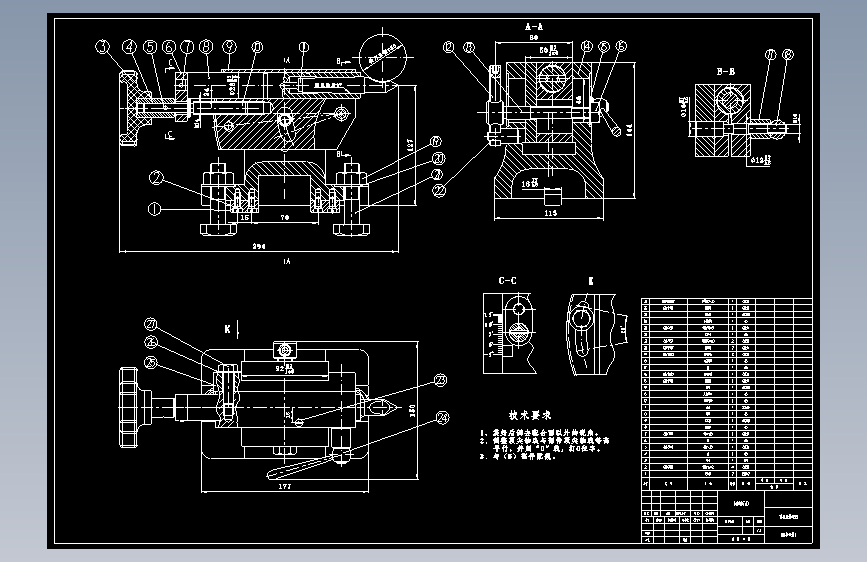Select part balloon number 3

click(x=103, y=47)
